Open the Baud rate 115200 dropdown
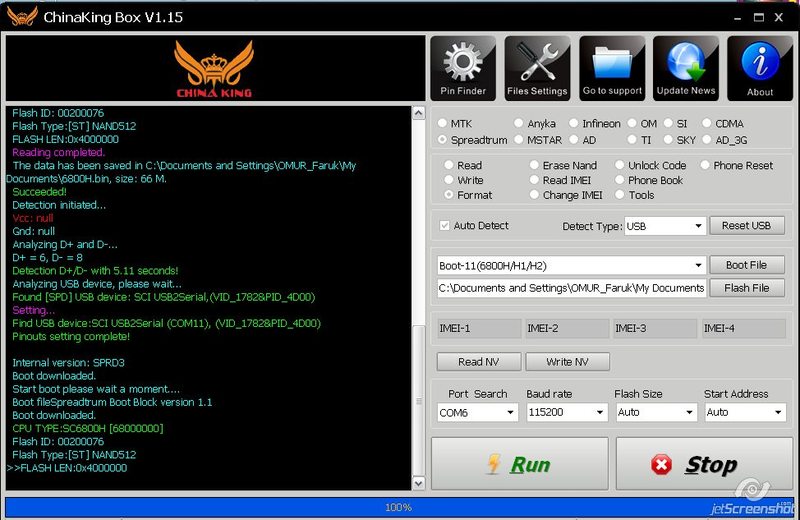The image size is (800, 520). [x=567, y=412]
